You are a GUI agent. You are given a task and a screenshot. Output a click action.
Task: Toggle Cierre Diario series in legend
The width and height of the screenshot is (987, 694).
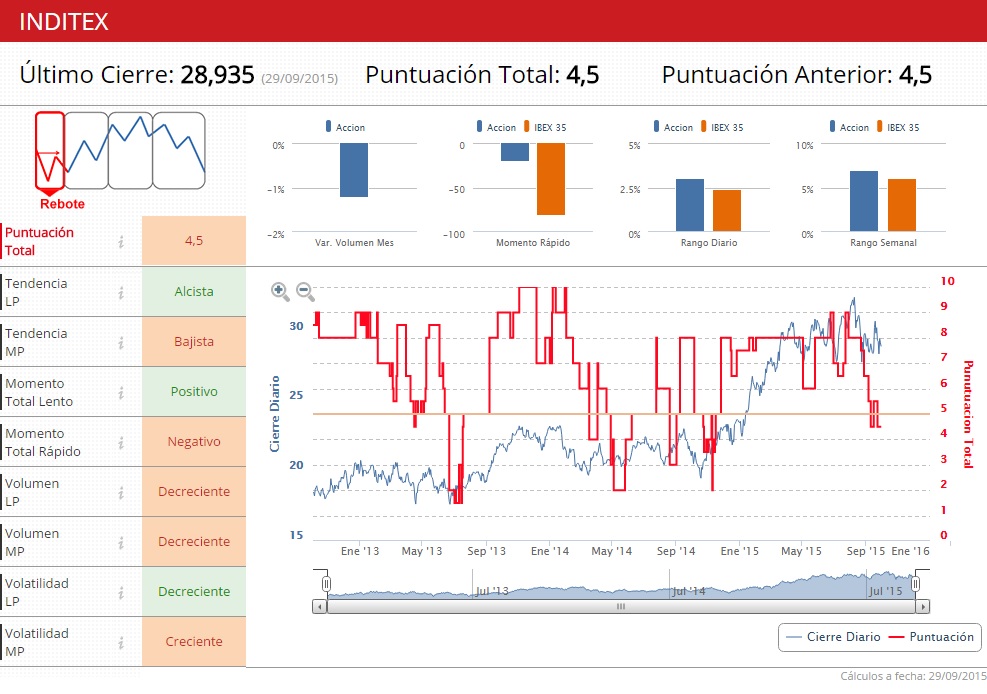pos(833,637)
